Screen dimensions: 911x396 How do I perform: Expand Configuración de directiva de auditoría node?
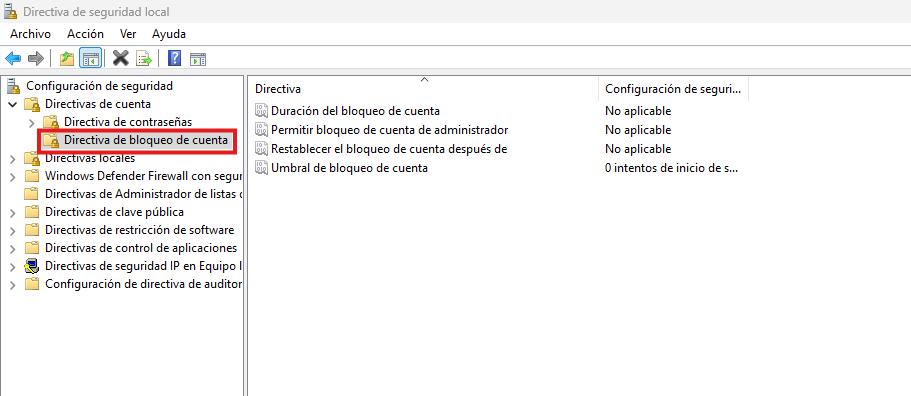13,285
